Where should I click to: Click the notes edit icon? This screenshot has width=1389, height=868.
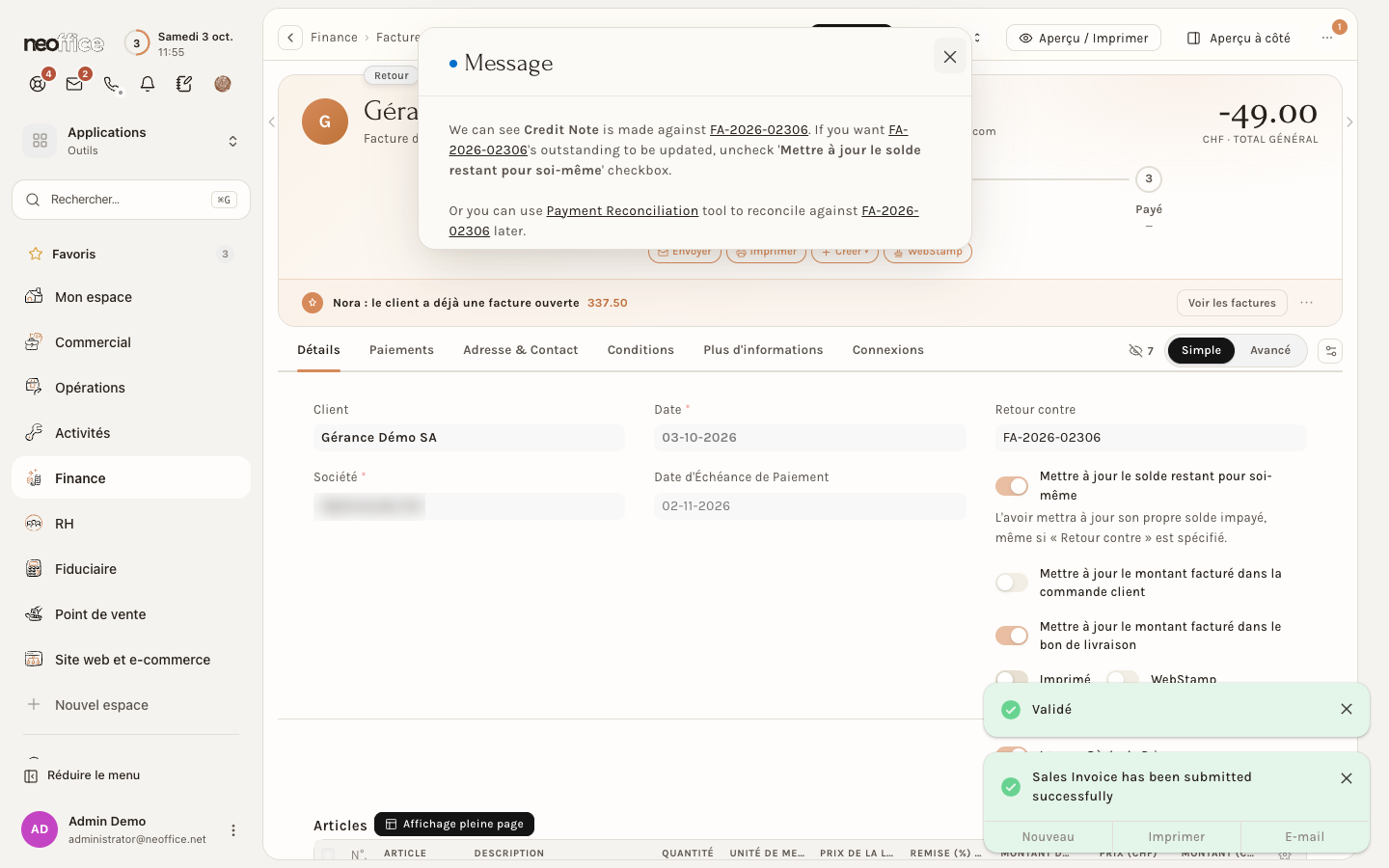pyautogui.click(x=184, y=84)
